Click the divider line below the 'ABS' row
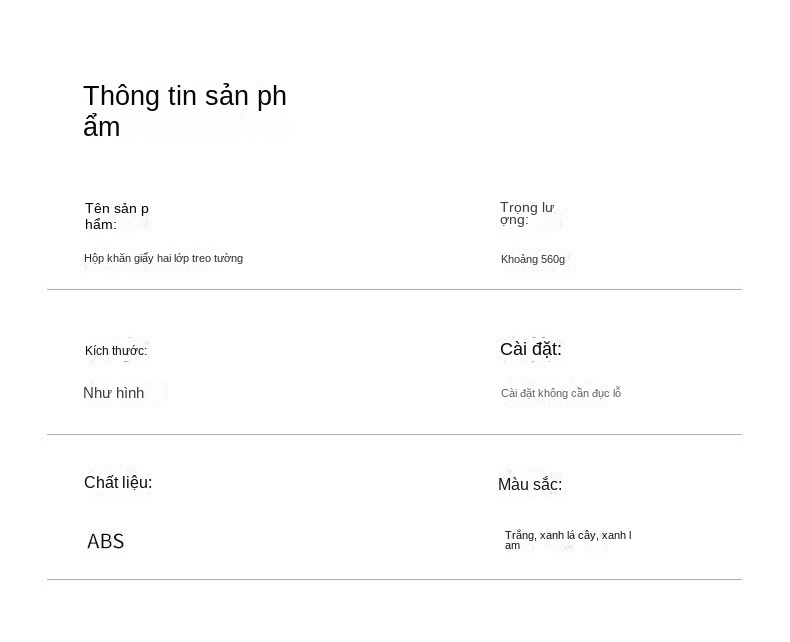790x642 pixels. pyautogui.click(x=394, y=580)
